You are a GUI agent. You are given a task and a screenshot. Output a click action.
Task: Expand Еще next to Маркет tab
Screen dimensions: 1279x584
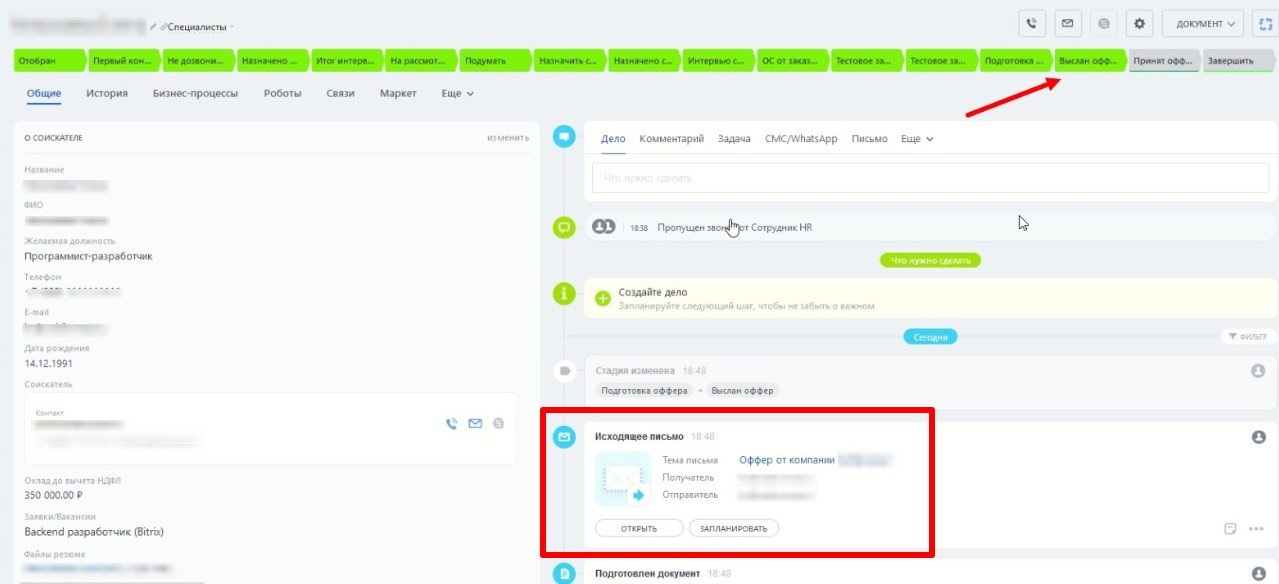[x=458, y=93]
